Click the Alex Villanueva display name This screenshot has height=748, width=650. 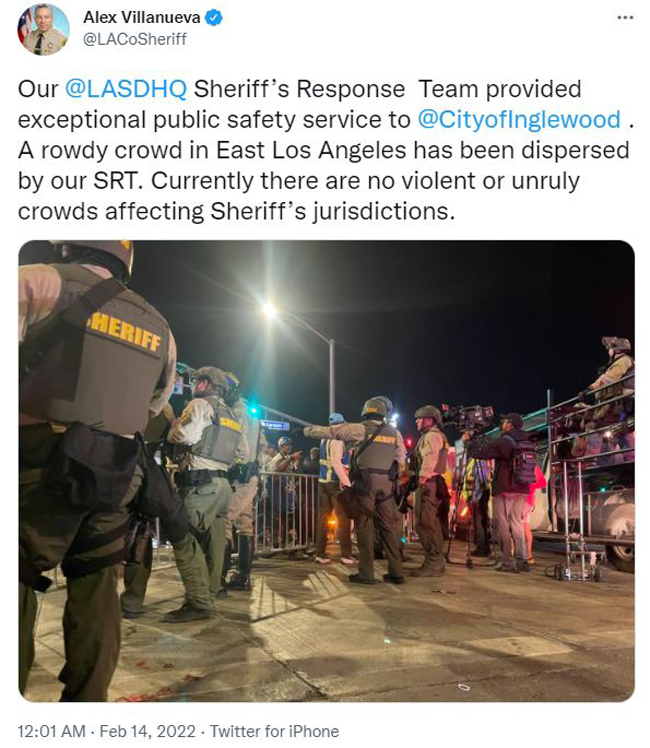pyautogui.click(x=142, y=18)
